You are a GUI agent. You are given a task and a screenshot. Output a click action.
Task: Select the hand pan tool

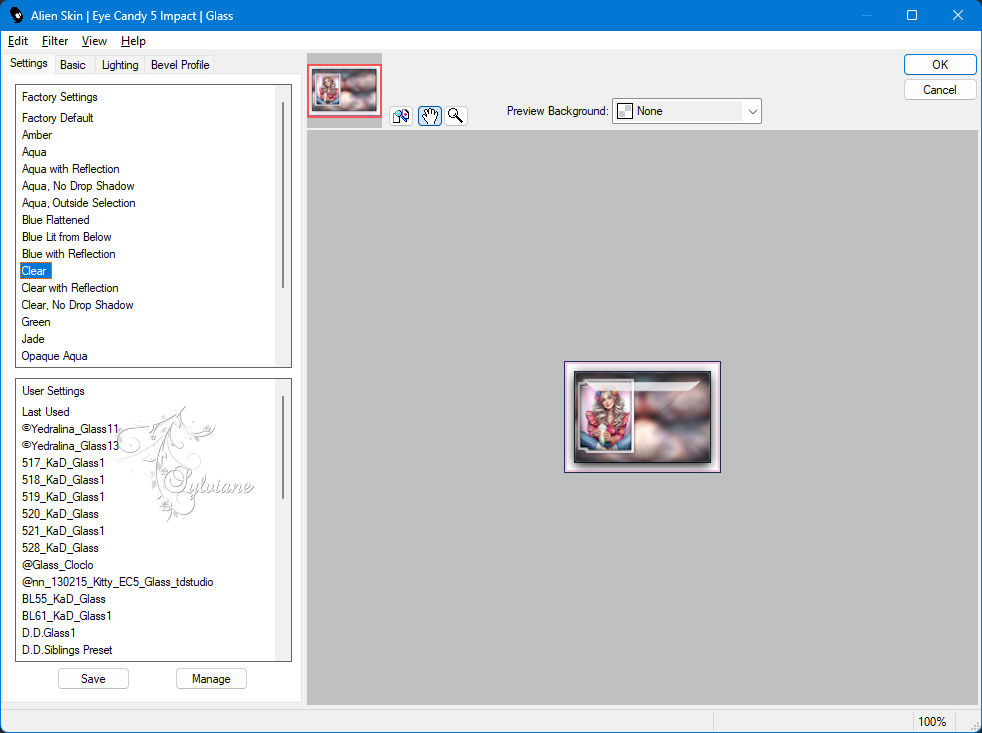pyautogui.click(x=430, y=116)
